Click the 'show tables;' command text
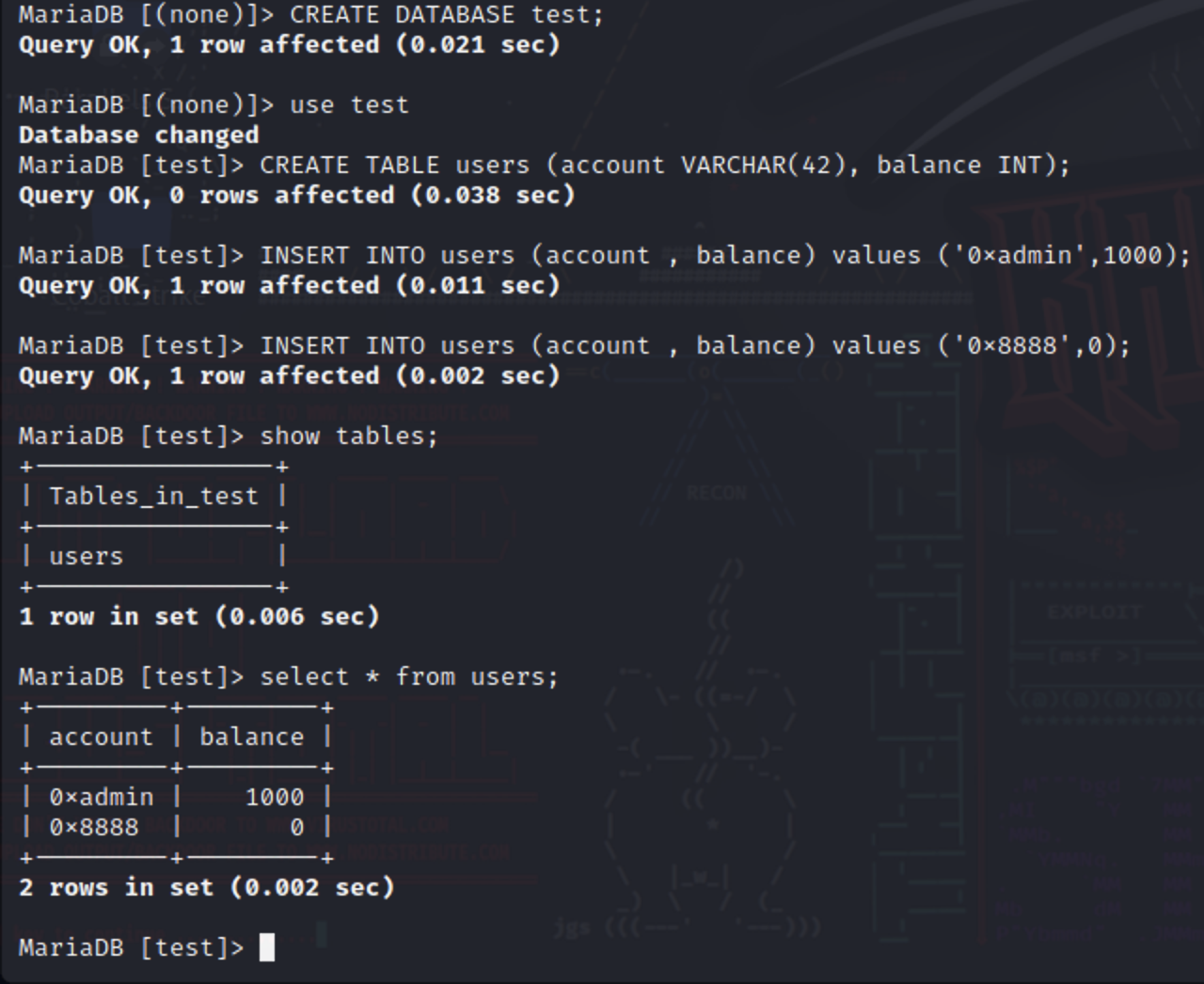Screen dimensions: 1204x984 (349, 436)
